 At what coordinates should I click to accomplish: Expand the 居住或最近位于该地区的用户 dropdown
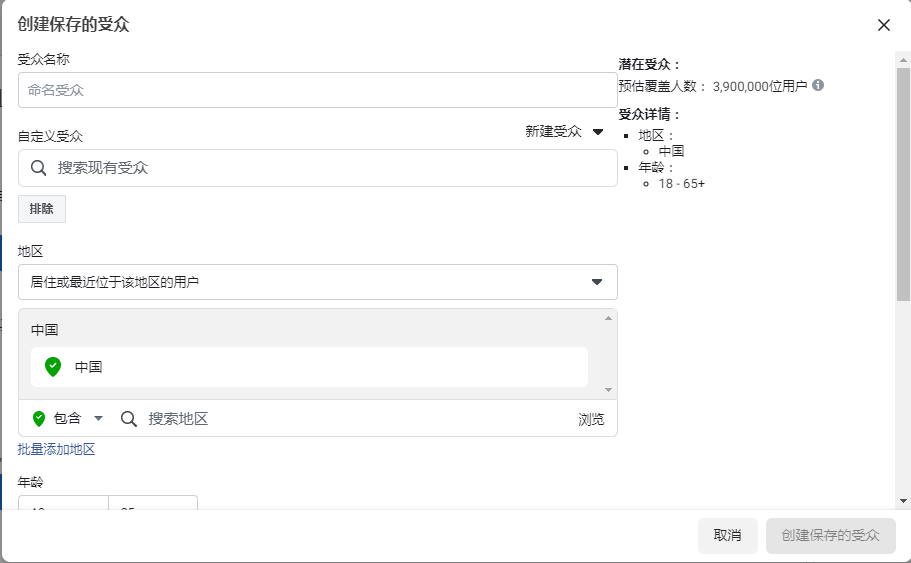pyautogui.click(x=317, y=282)
